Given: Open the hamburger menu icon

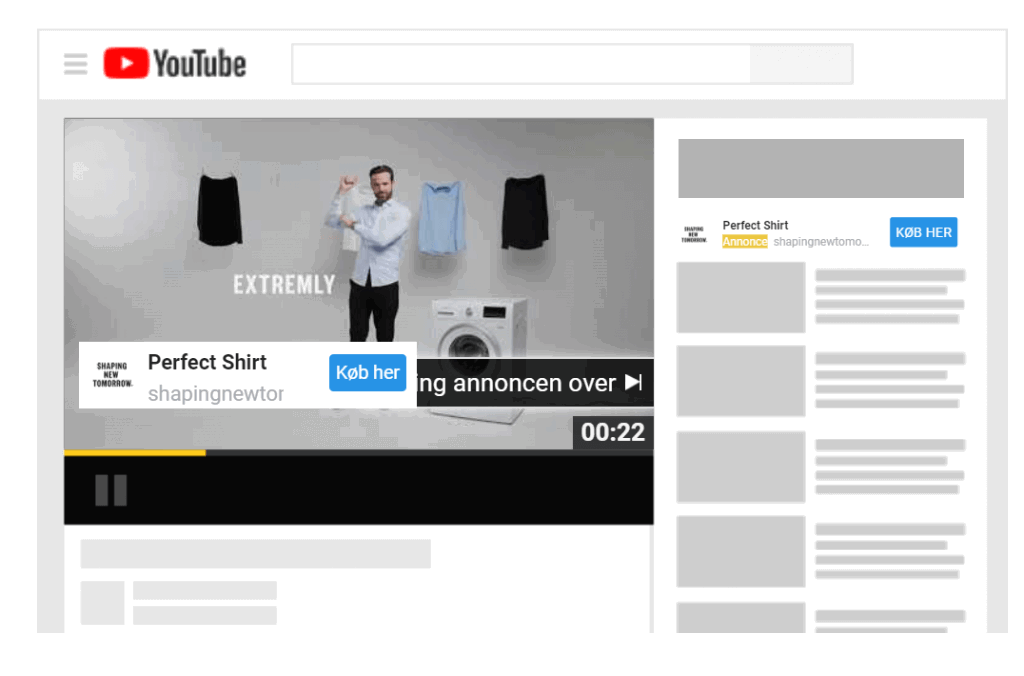Looking at the screenshot, I should (x=76, y=64).
